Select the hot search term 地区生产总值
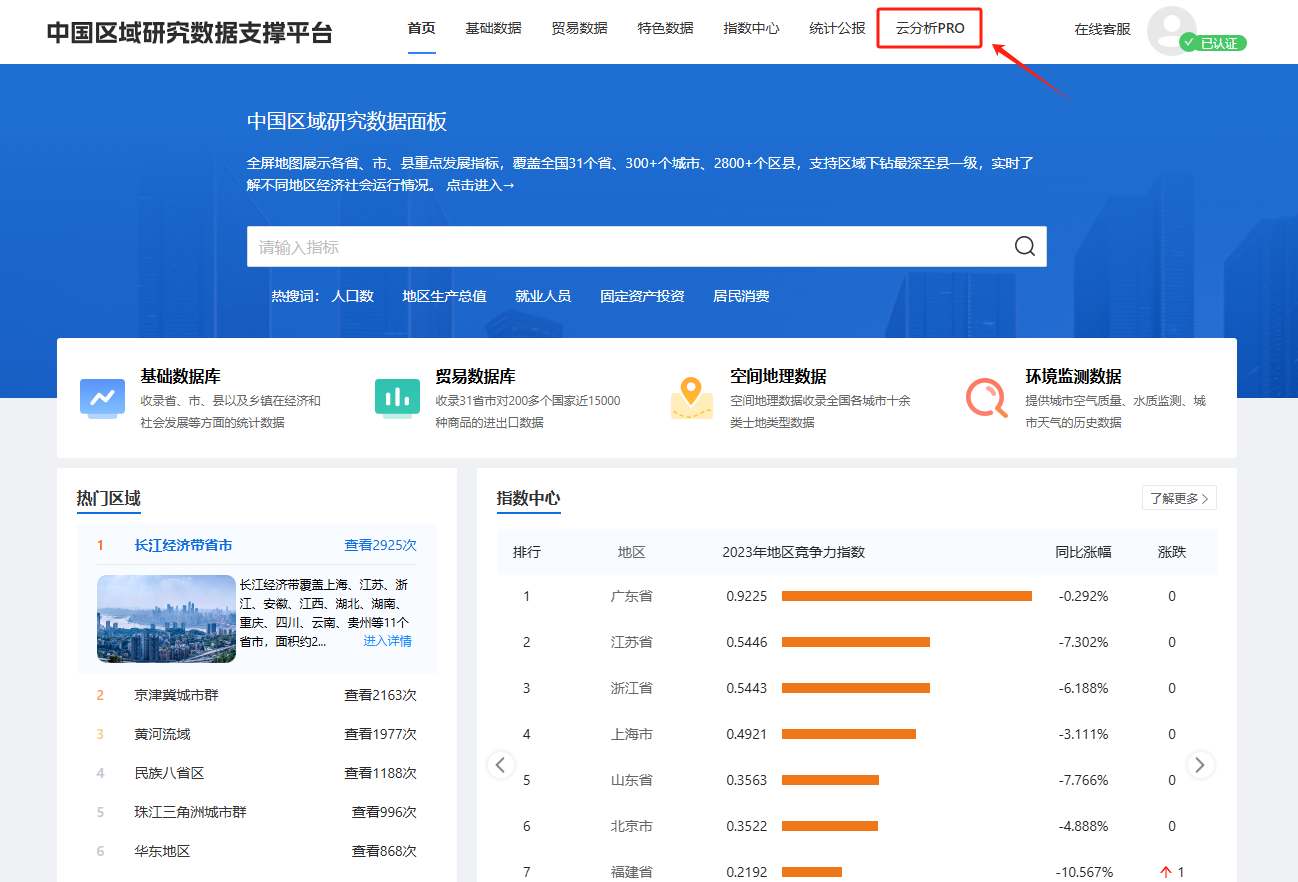 (x=444, y=296)
